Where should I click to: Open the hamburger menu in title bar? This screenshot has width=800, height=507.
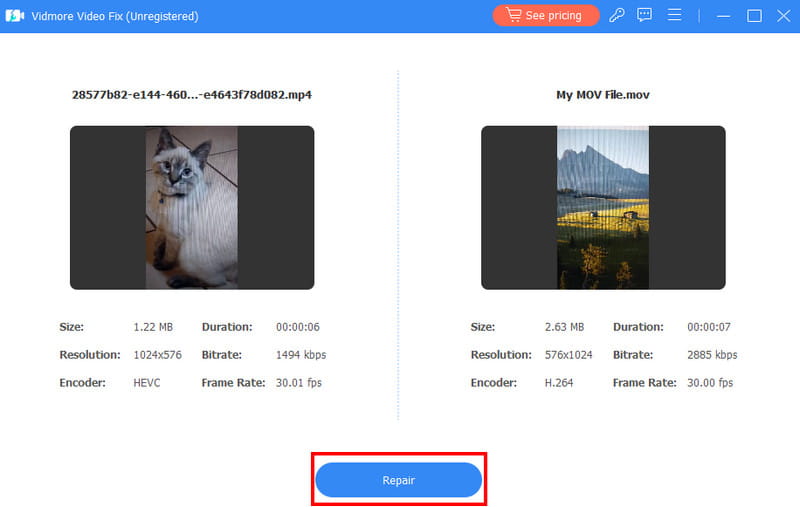coord(675,16)
